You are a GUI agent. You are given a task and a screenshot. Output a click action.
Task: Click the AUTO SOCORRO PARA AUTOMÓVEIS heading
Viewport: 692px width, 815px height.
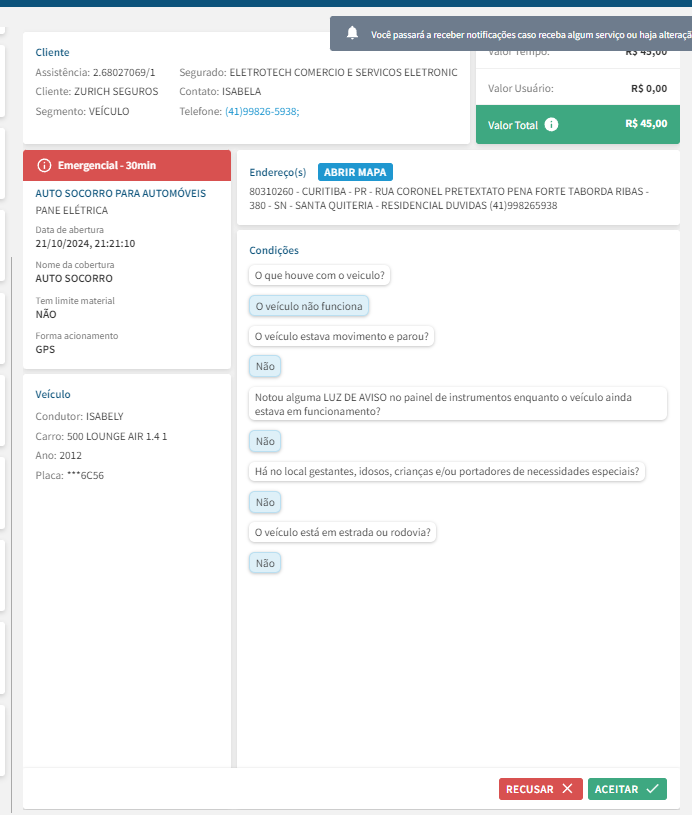121,192
